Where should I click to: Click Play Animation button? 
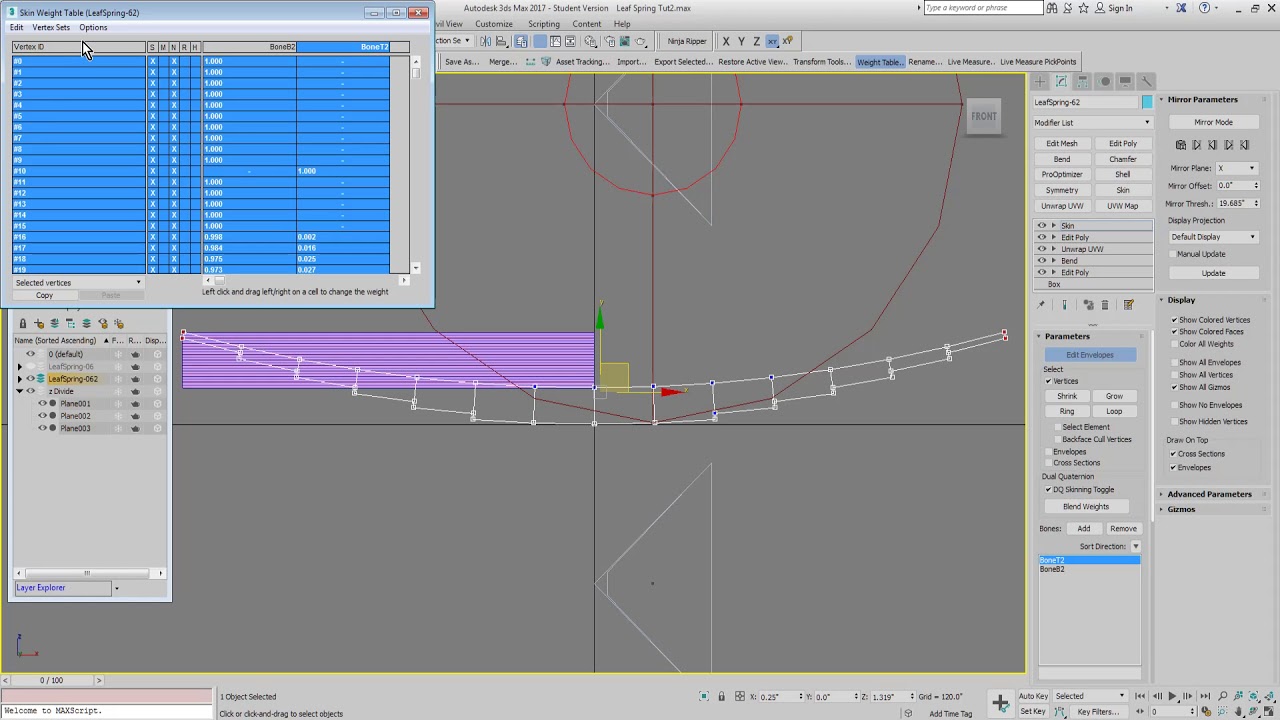[1172, 696]
